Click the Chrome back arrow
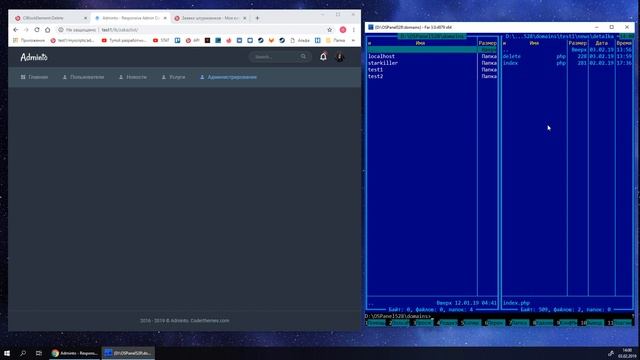The width and height of the screenshot is (640, 360). pos(16,30)
